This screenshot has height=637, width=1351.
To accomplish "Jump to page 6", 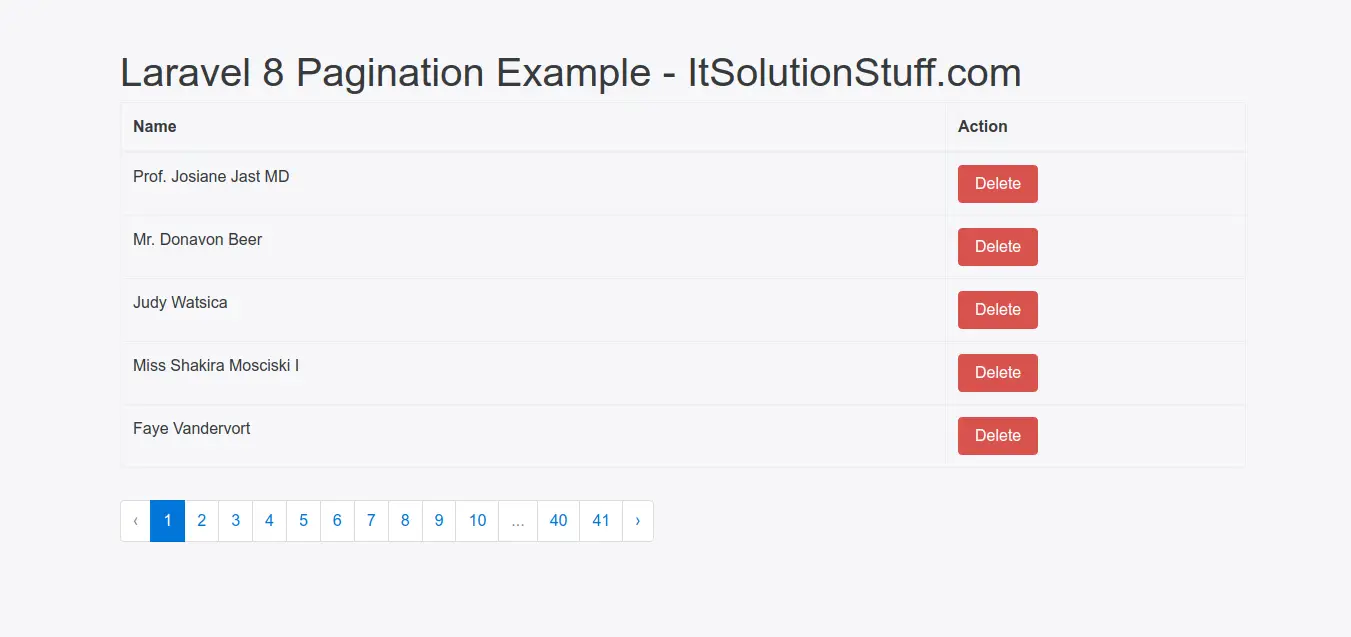I will pyautogui.click(x=337, y=520).
